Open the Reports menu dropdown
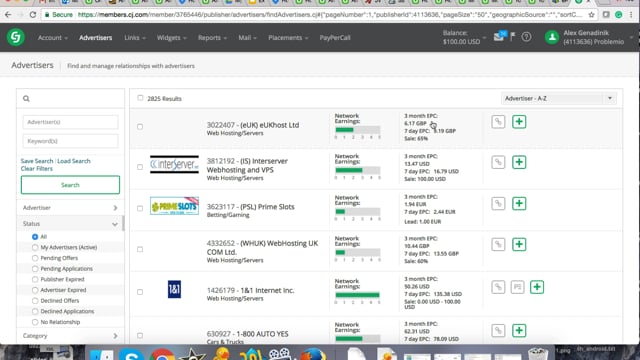 tap(212, 38)
